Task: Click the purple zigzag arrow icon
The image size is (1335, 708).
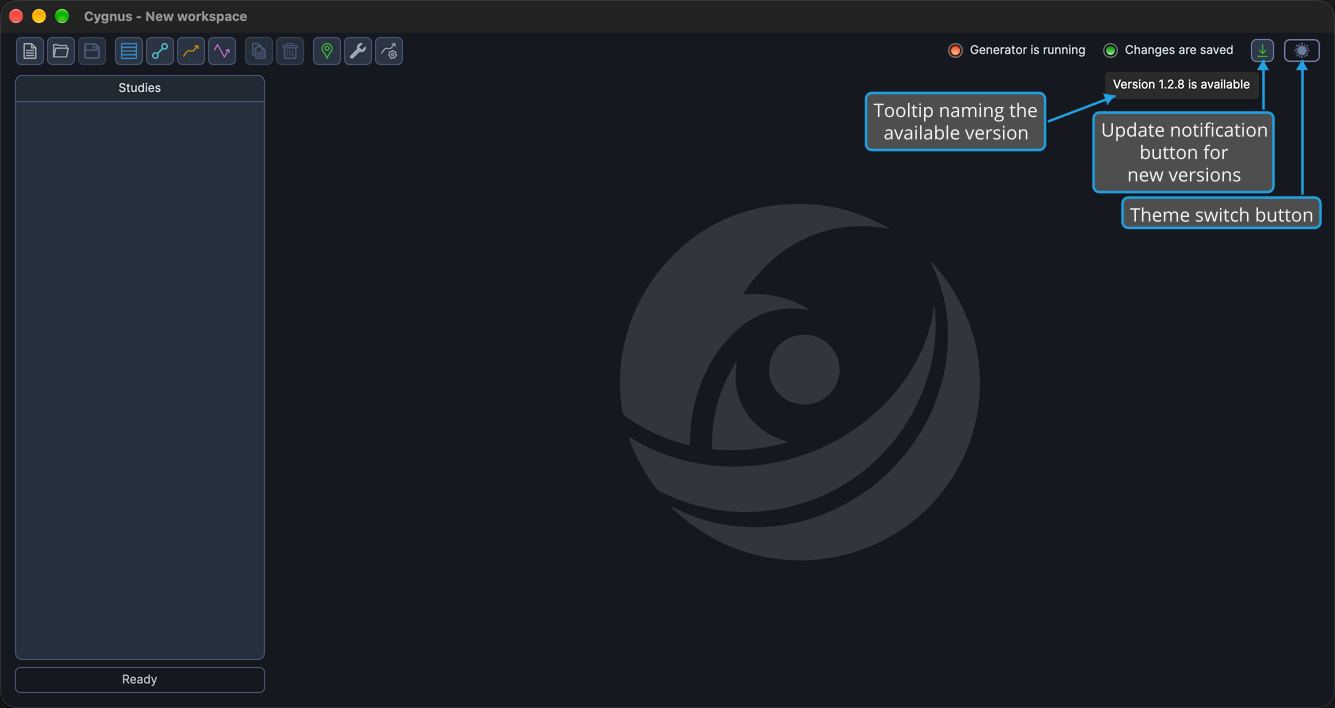Action: pos(222,51)
